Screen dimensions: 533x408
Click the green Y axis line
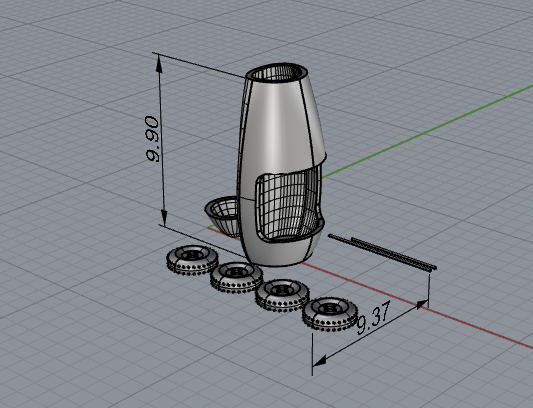(428, 133)
